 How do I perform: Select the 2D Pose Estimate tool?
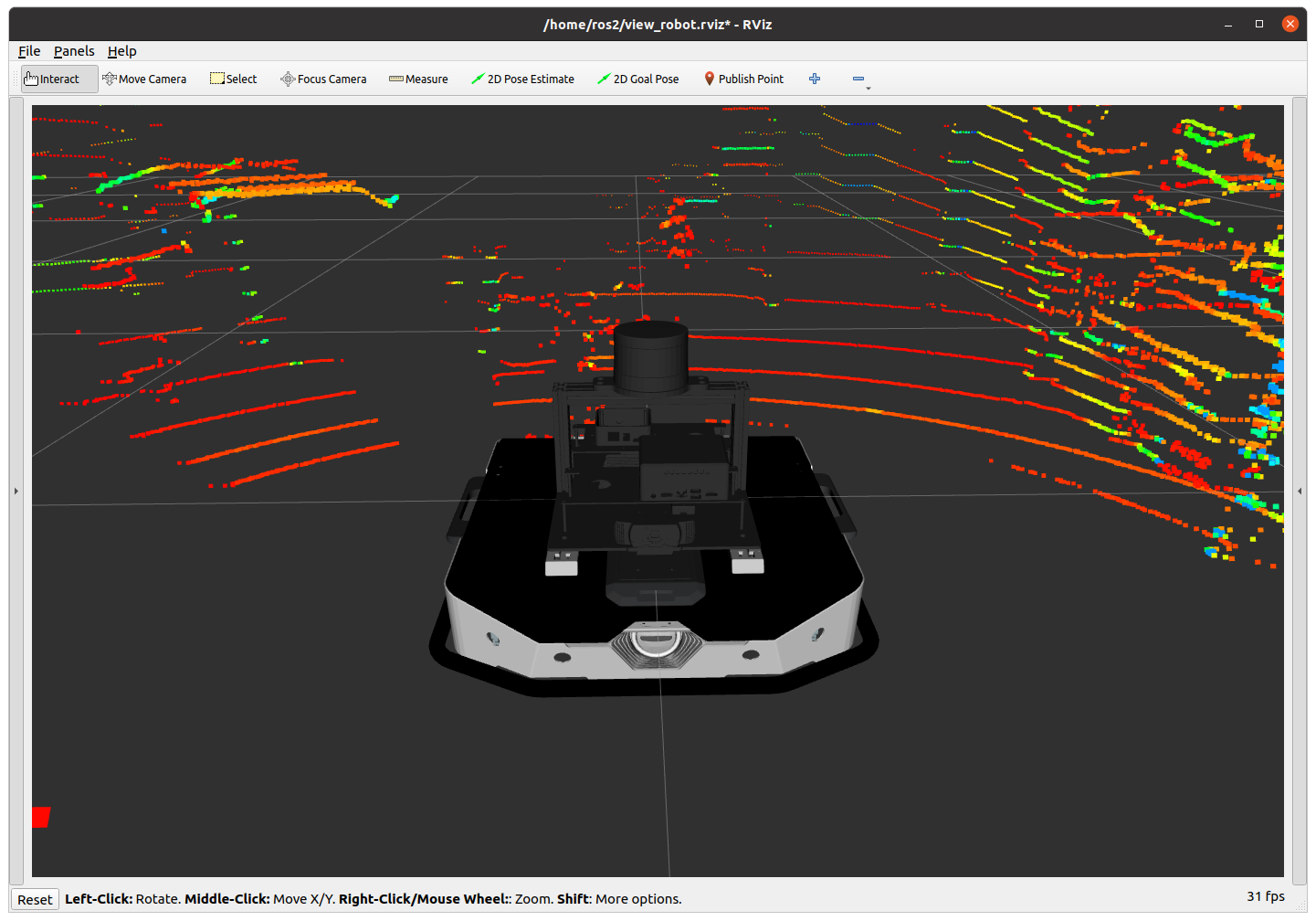(x=522, y=79)
